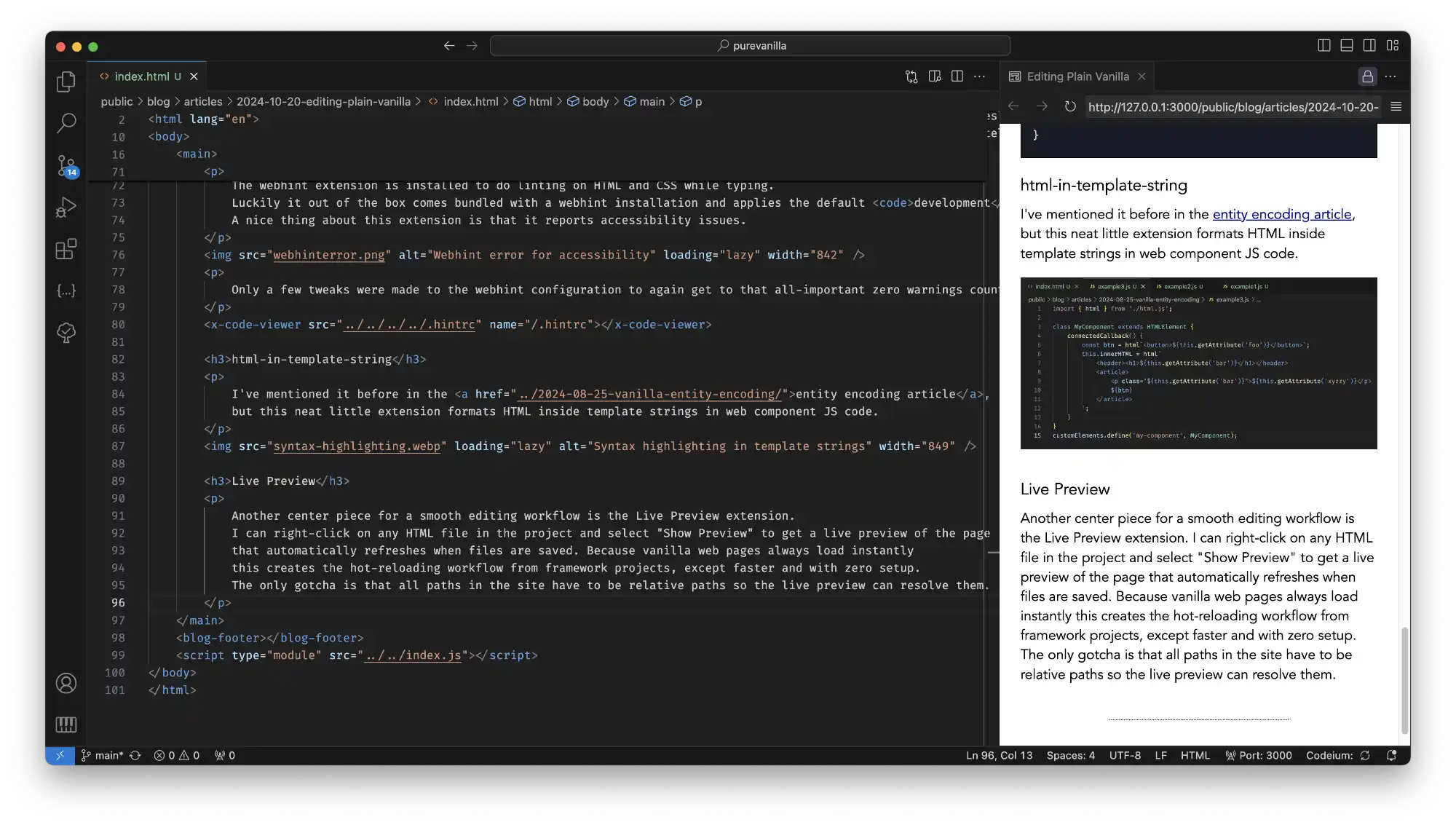This screenshot has width=1456, height=825.
Task: Close the Editing Plain Vanilla tab
Action: (1142, 76)
